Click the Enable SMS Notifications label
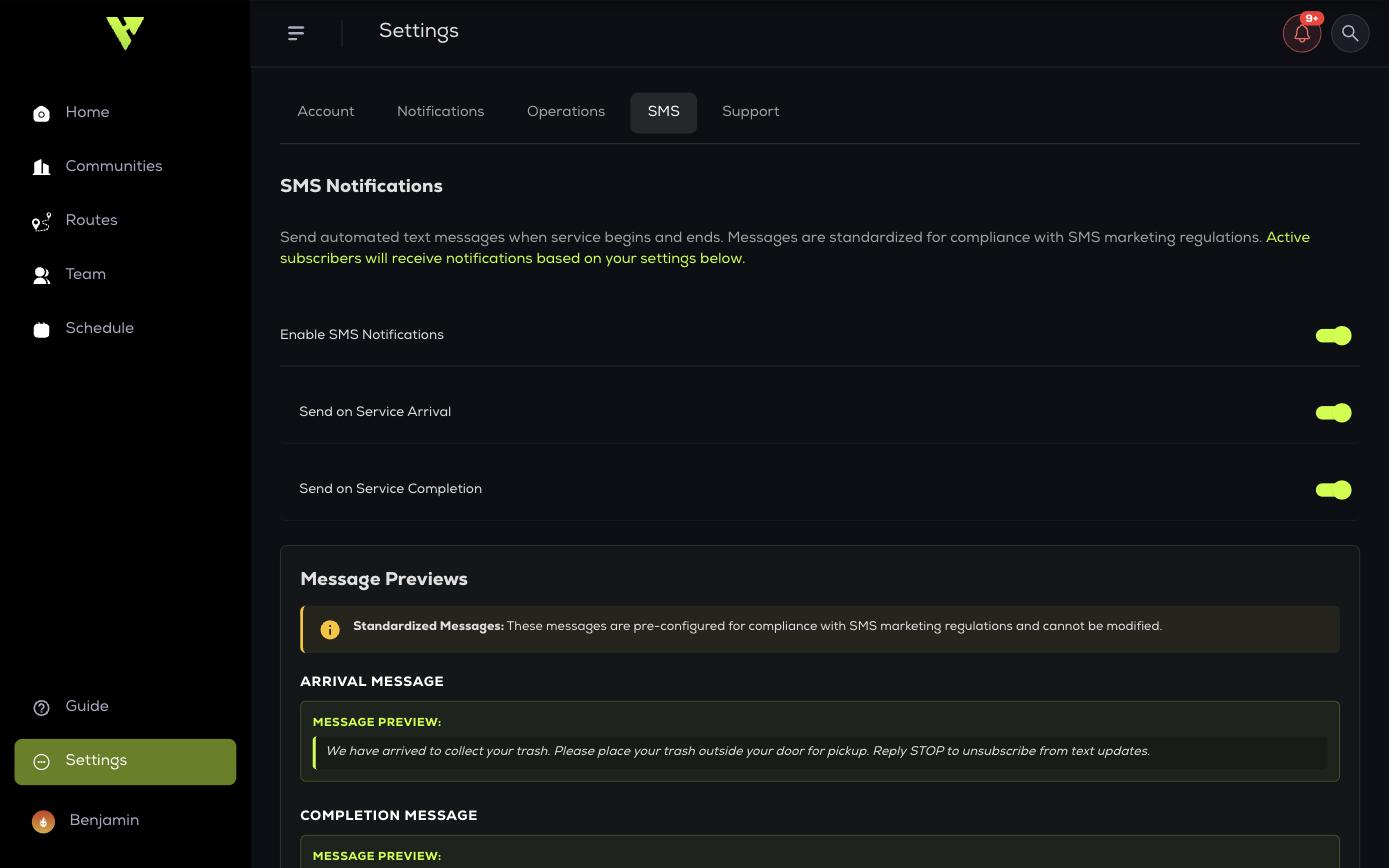1389x868 pixels. pos(362,335)
